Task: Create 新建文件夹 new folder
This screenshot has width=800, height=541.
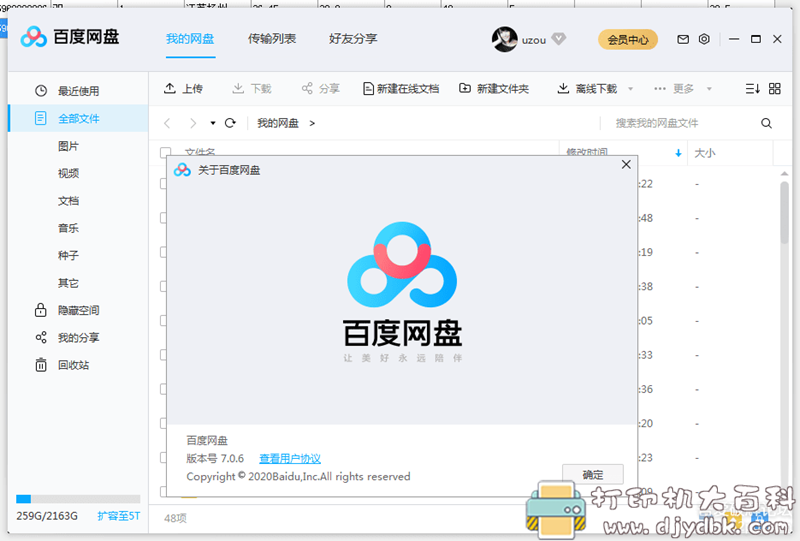Action: click(x=494, y=89)
